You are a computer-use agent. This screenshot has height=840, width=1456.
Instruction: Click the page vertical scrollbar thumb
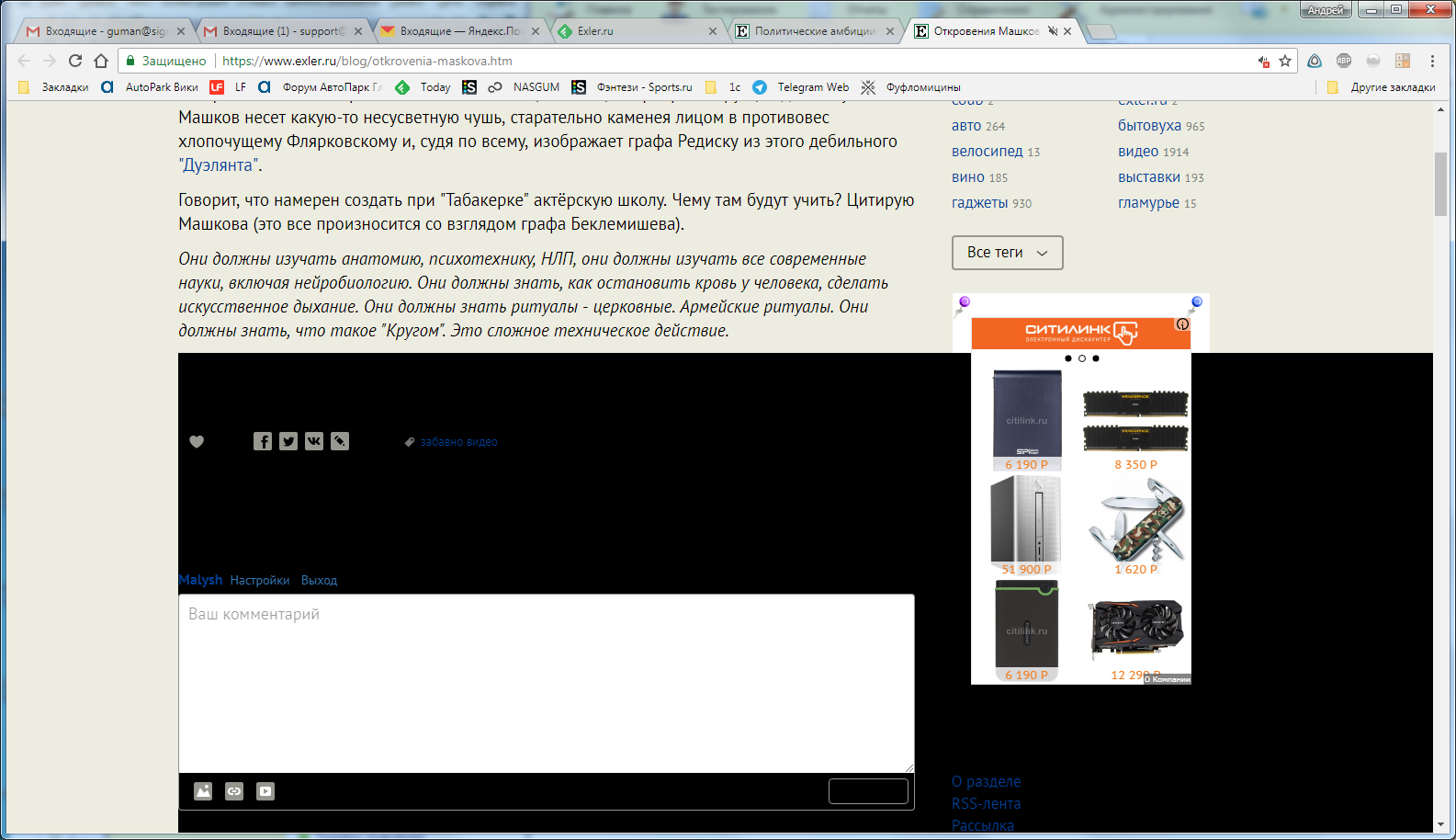(1439, 184)
